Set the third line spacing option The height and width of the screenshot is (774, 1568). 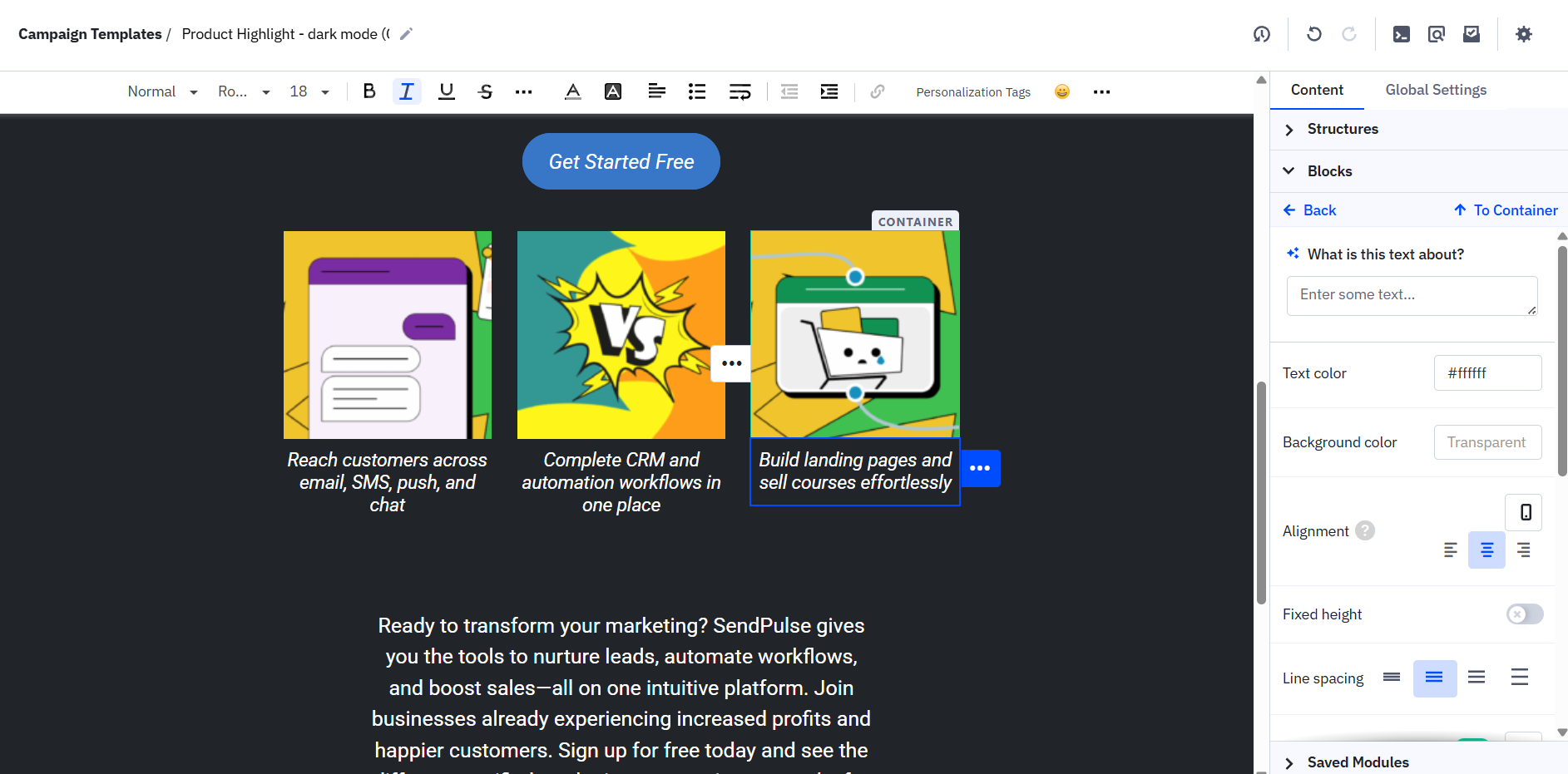[1476, 678]
